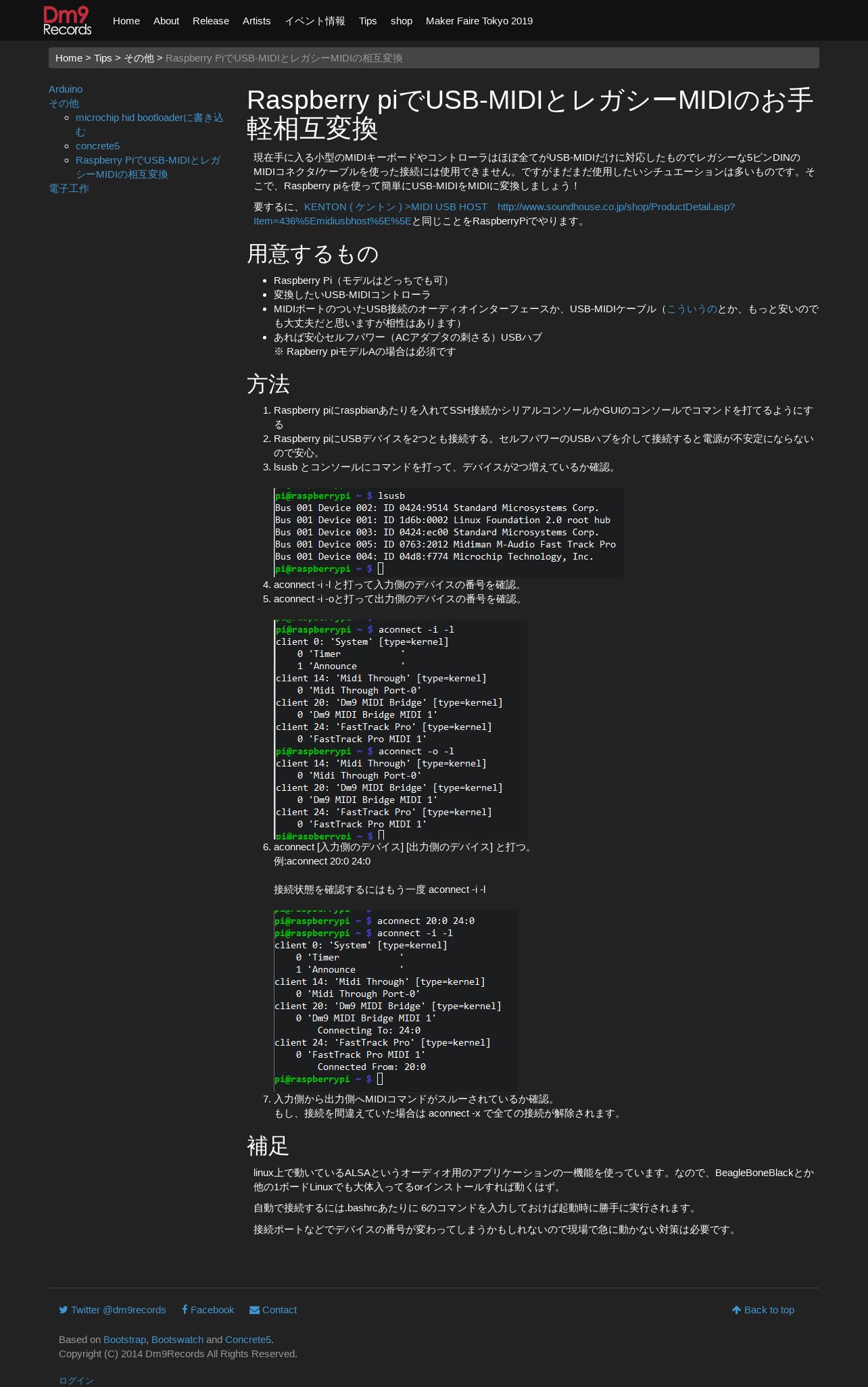The image size is (868, 1387).
Task: Click Back to top link
Action: coord(763,1309)
